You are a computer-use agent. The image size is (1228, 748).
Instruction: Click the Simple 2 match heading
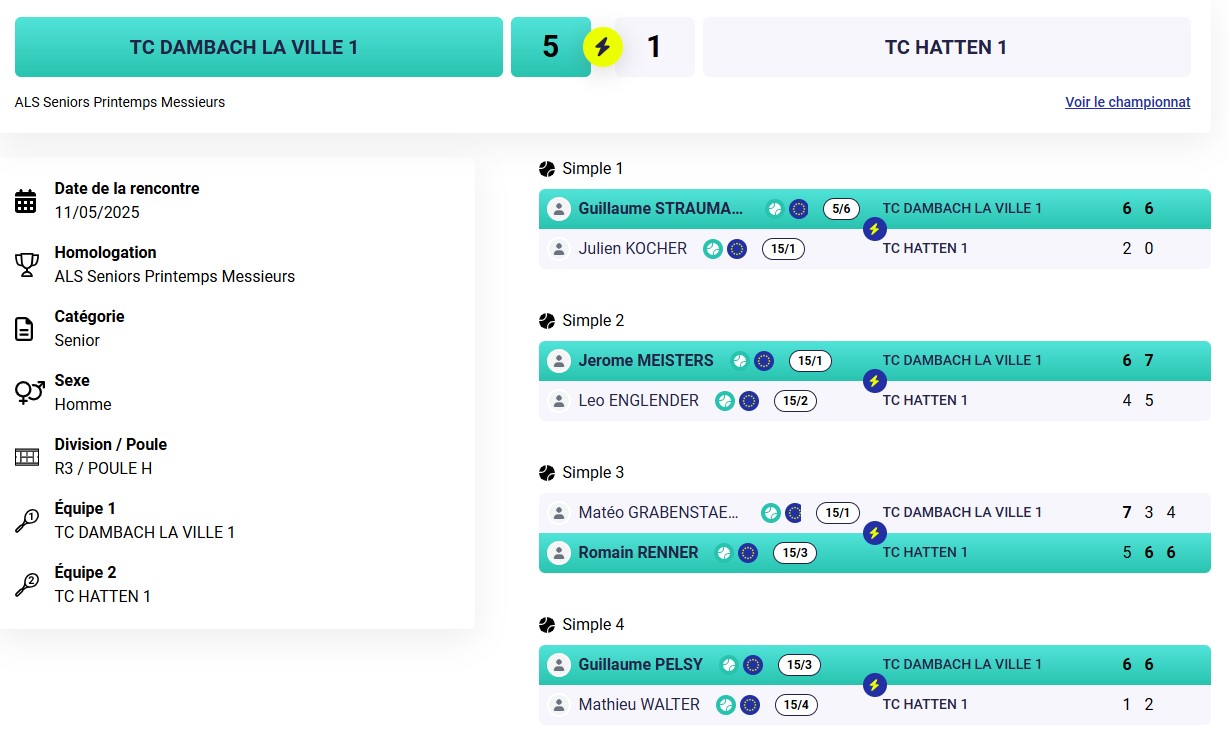pyautogui.click(x=593, y=321)
